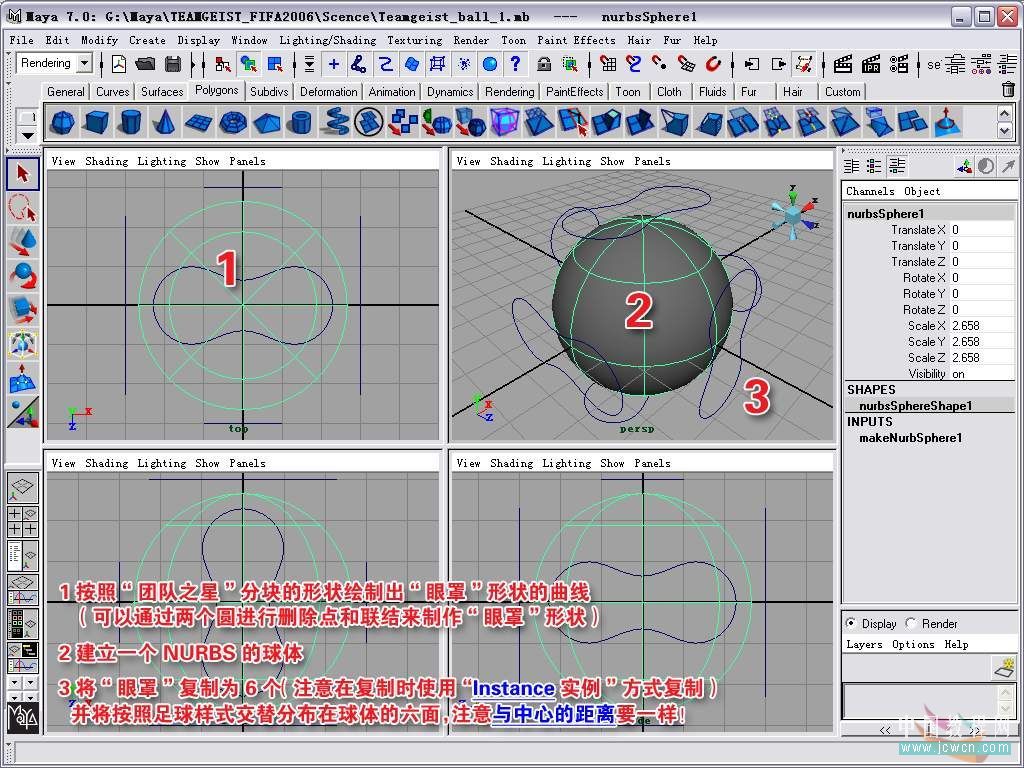1024x768 pixels.
Task: Open the Rendering menu set dropdown
Action: (x=85, y=63)
